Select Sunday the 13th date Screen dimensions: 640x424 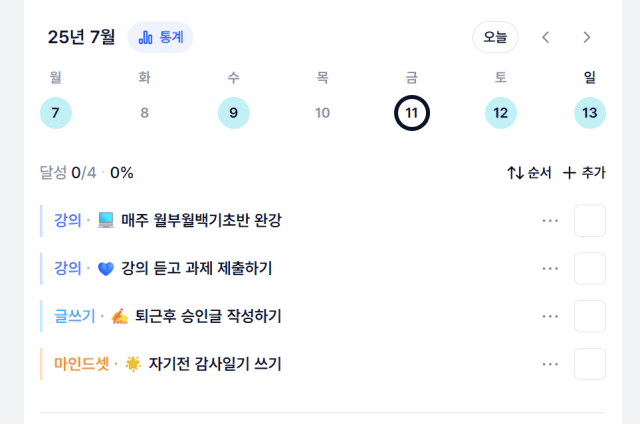click(590, 113)
